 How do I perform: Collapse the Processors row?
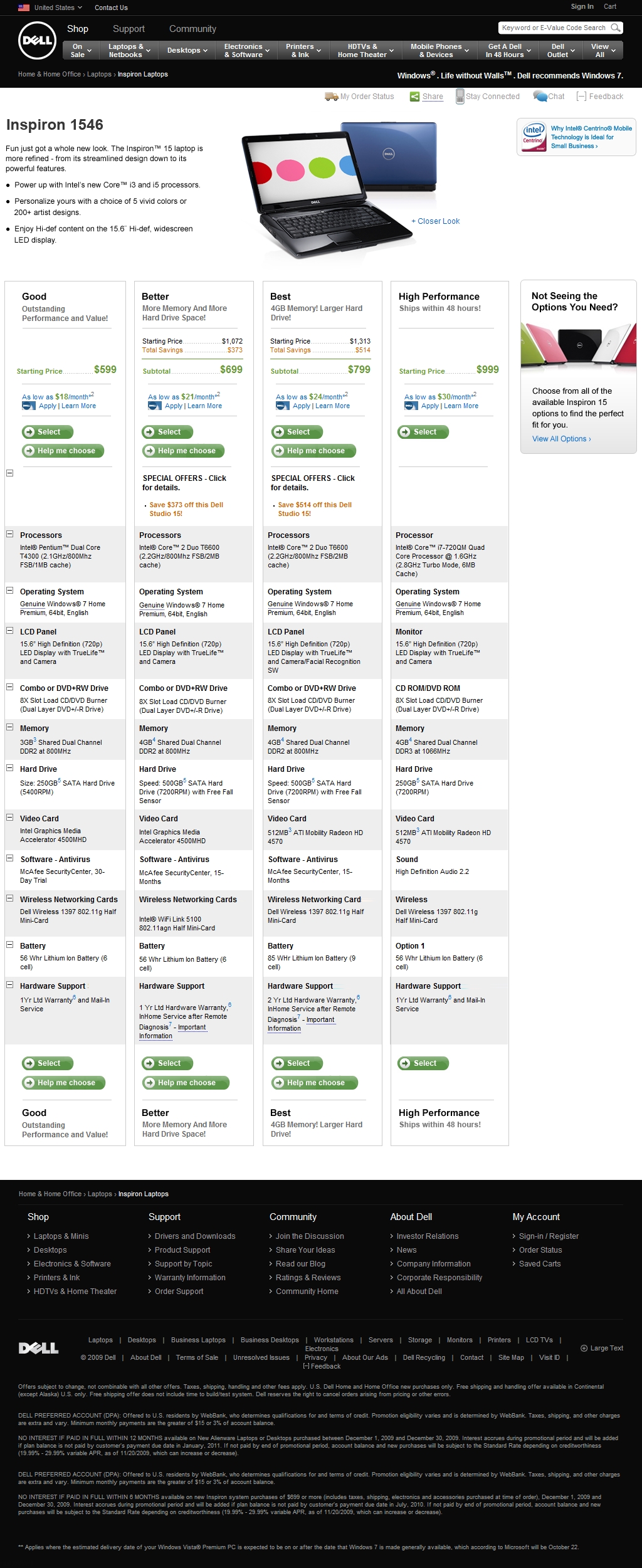pyautogui.click(x=10, y=534)
